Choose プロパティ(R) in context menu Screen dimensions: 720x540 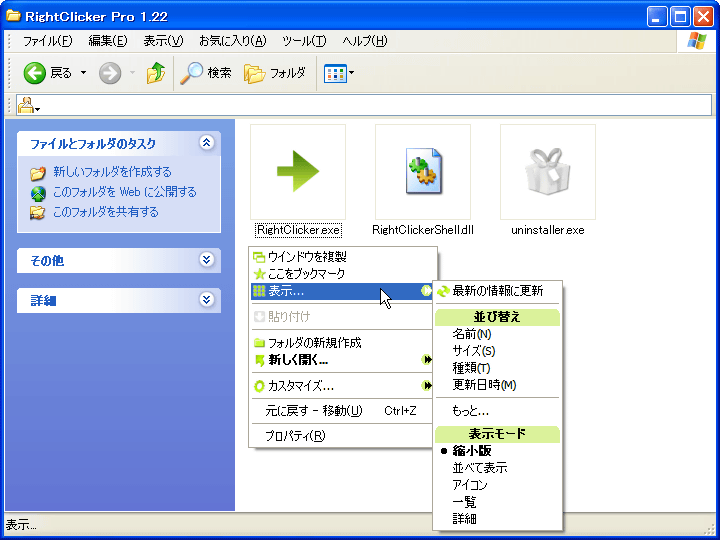[342, 435]
